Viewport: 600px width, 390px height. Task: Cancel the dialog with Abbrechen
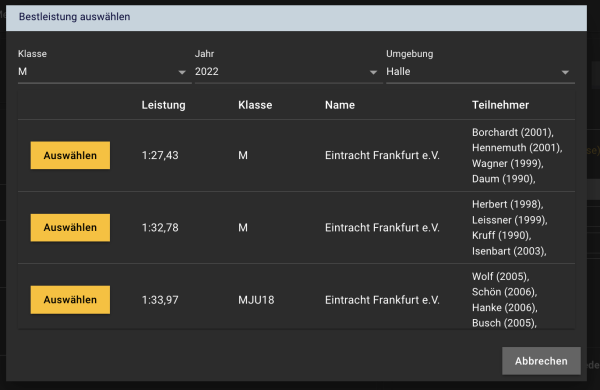tap(541, 361)
